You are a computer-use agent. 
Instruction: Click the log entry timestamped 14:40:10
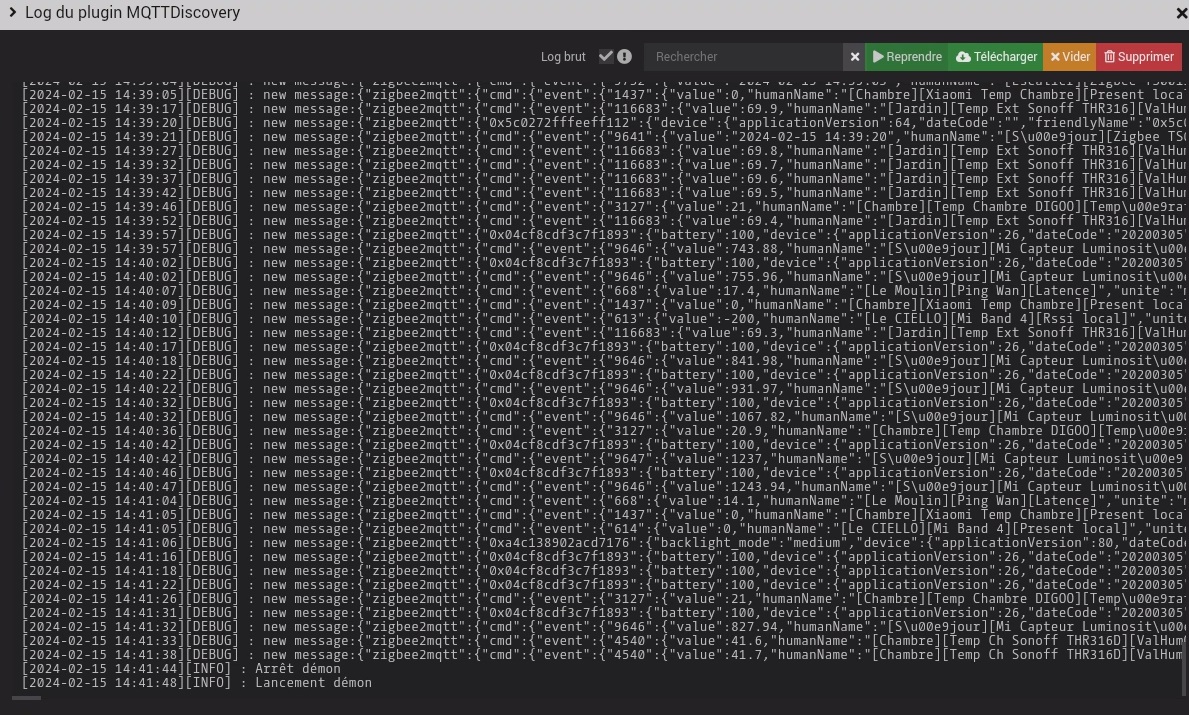[x=603, y=318]
